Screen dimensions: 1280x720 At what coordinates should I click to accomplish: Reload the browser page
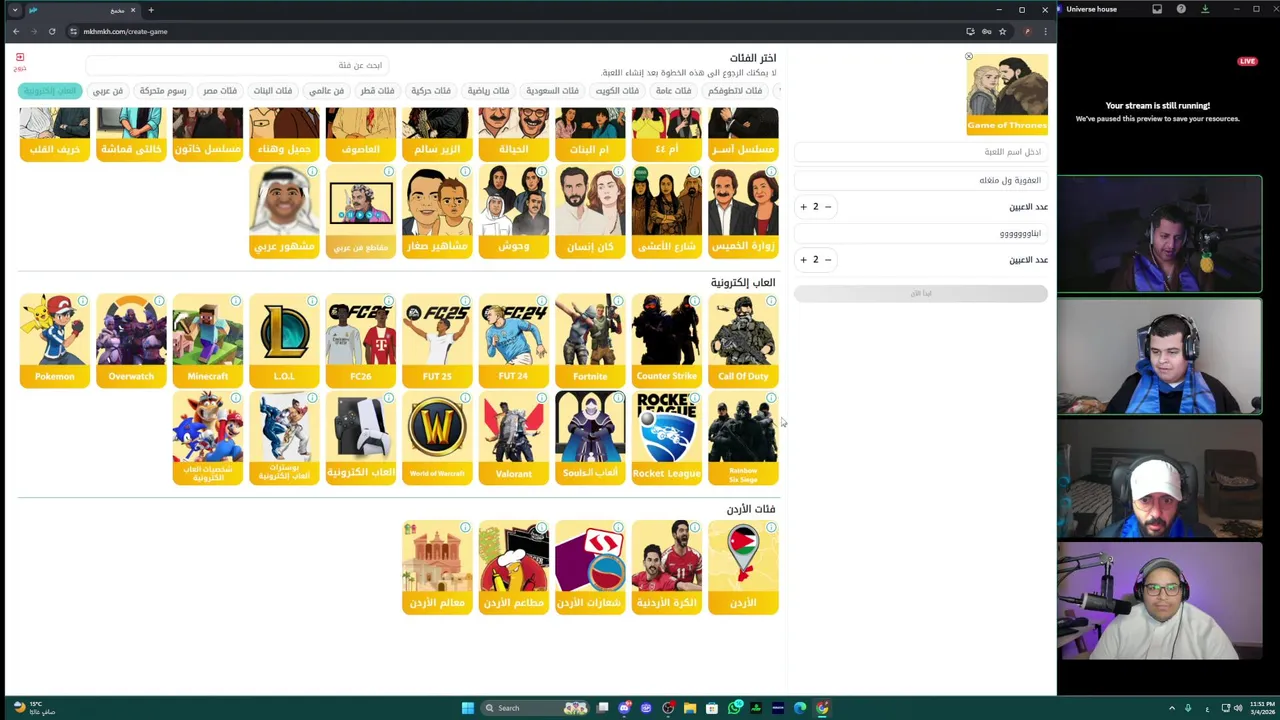pos(52,31)
